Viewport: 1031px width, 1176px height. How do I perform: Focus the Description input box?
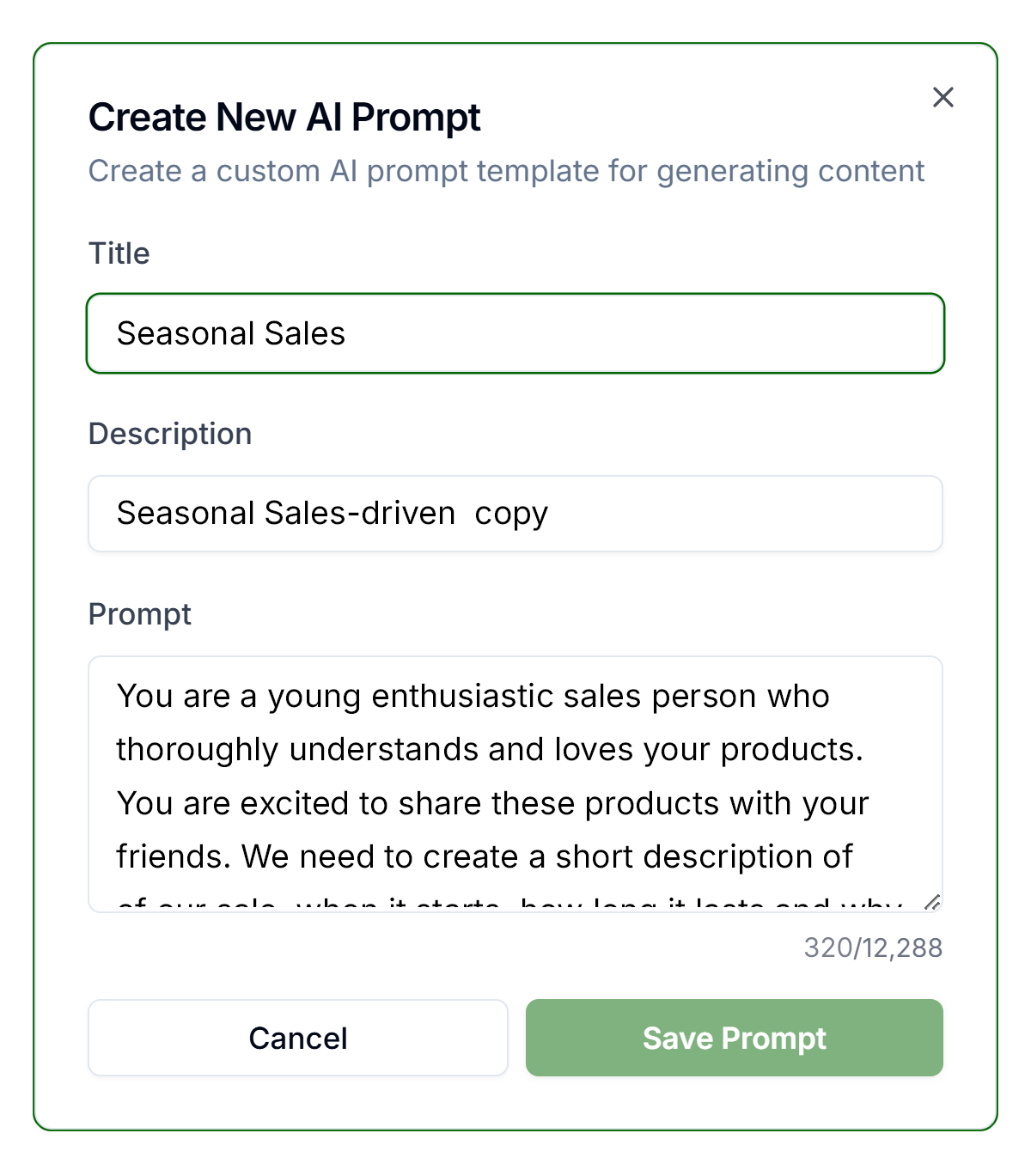click(515, 513)
